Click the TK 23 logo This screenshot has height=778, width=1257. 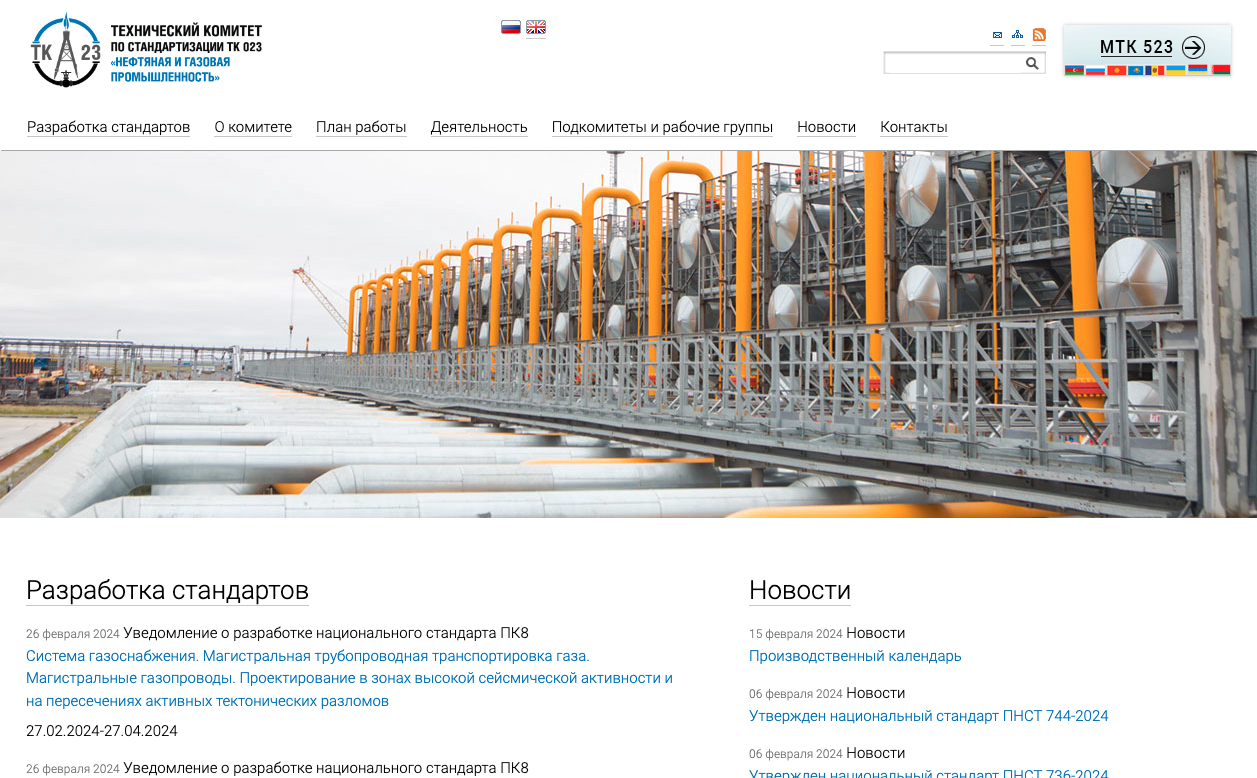(x=66, y=50)
